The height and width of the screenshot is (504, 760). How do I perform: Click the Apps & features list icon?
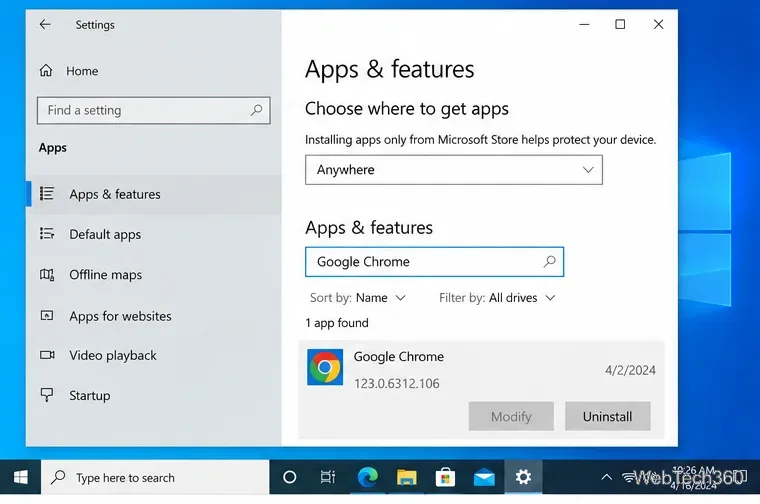click(47, 193)
